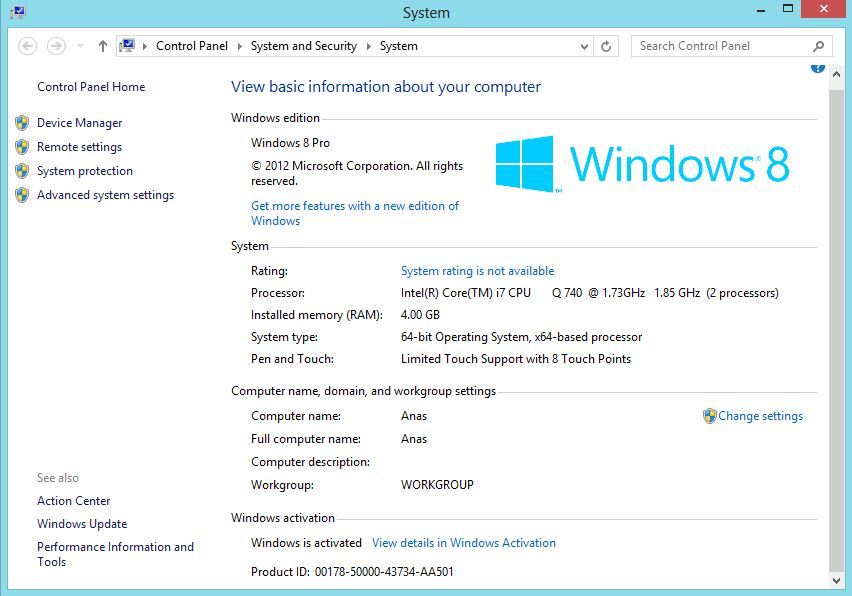Open Device Manager link
Screen dimensions: 852x596
point(79,123)
